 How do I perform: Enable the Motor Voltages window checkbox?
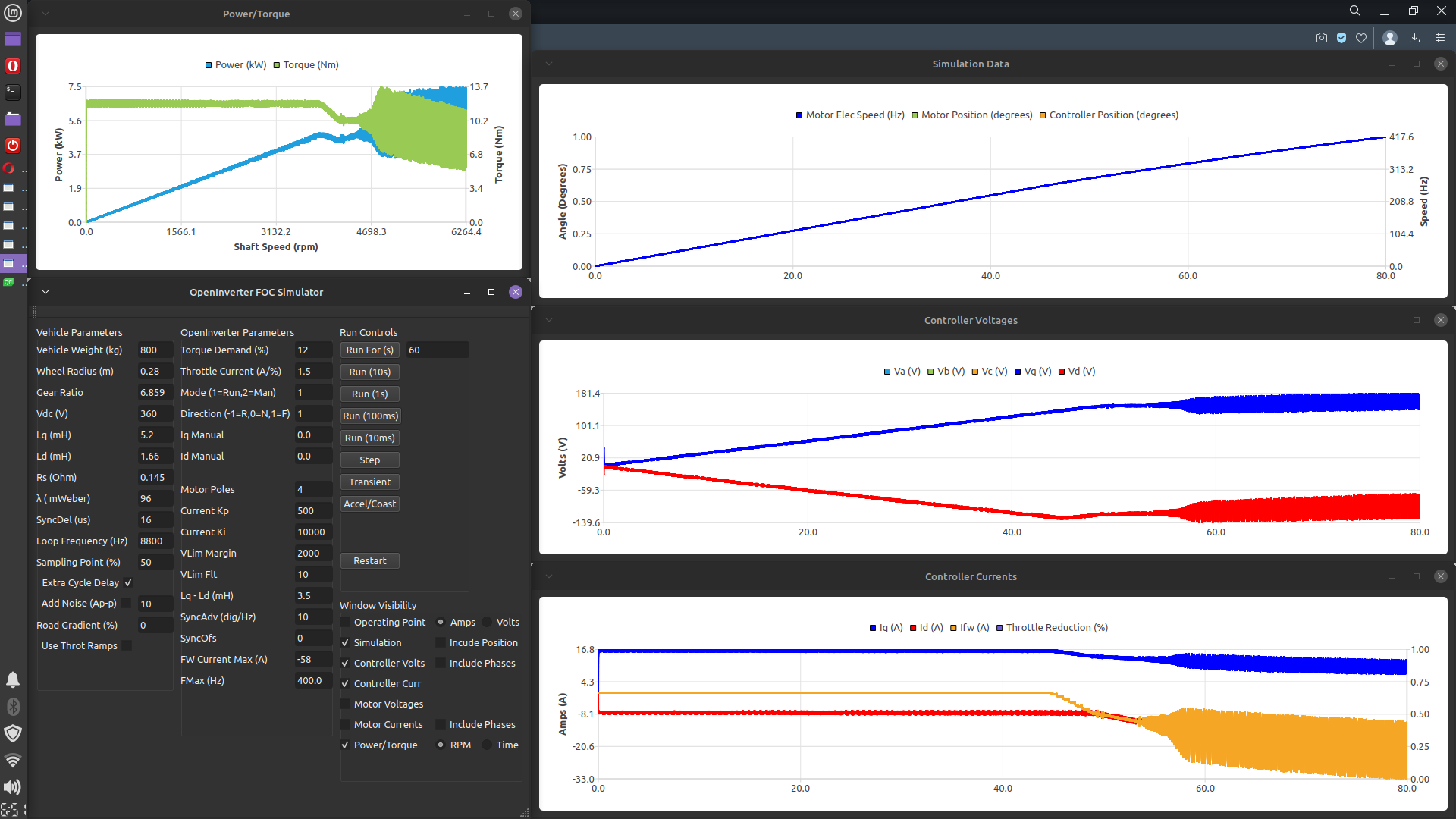(x=345, y=704)
